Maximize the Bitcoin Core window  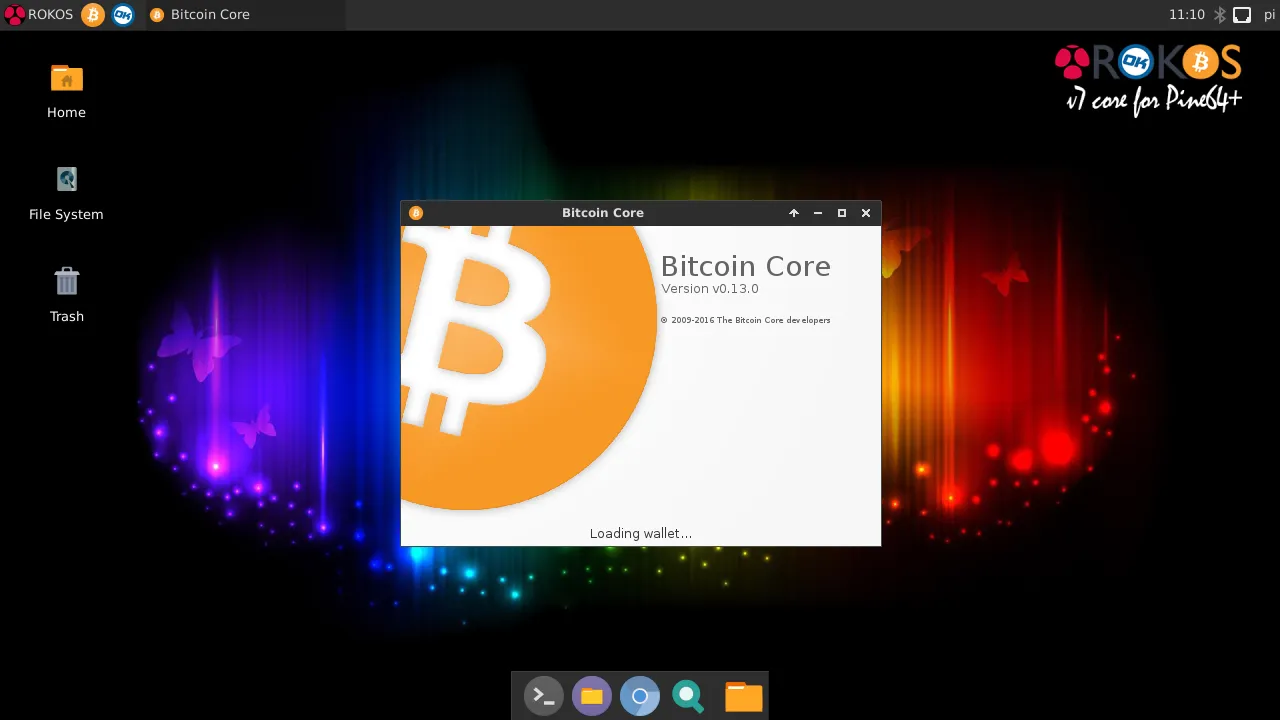click(x=842, y=213)
